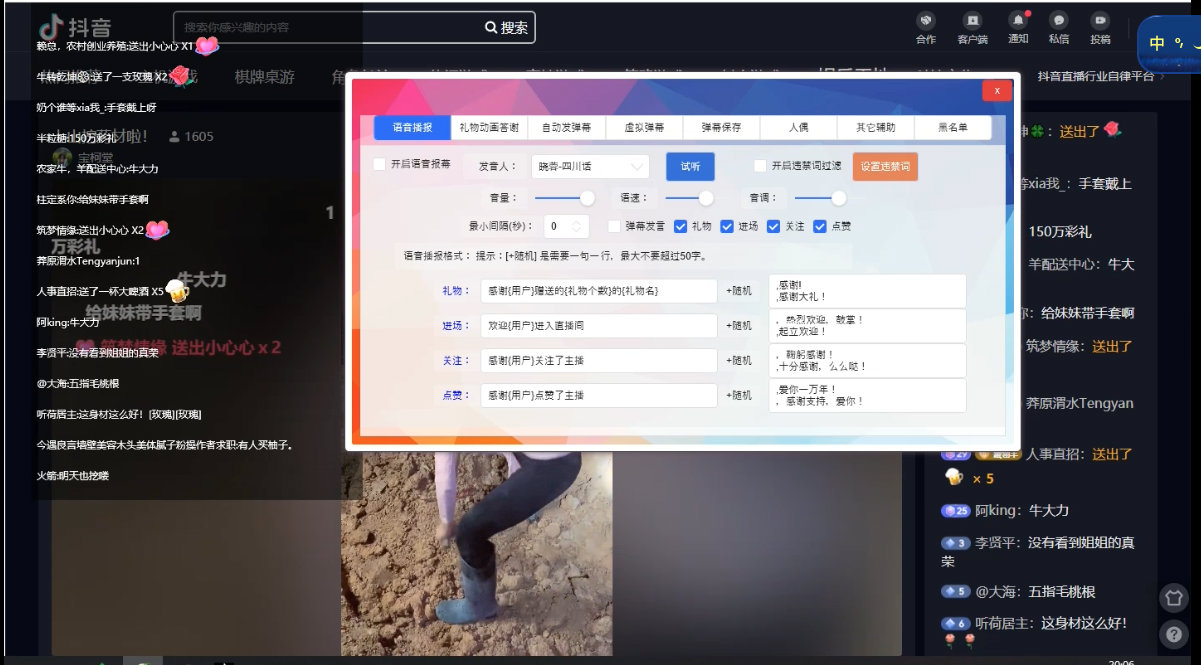
Task: Click the 最小间隔 stepper field
Action: coord(567,226)
